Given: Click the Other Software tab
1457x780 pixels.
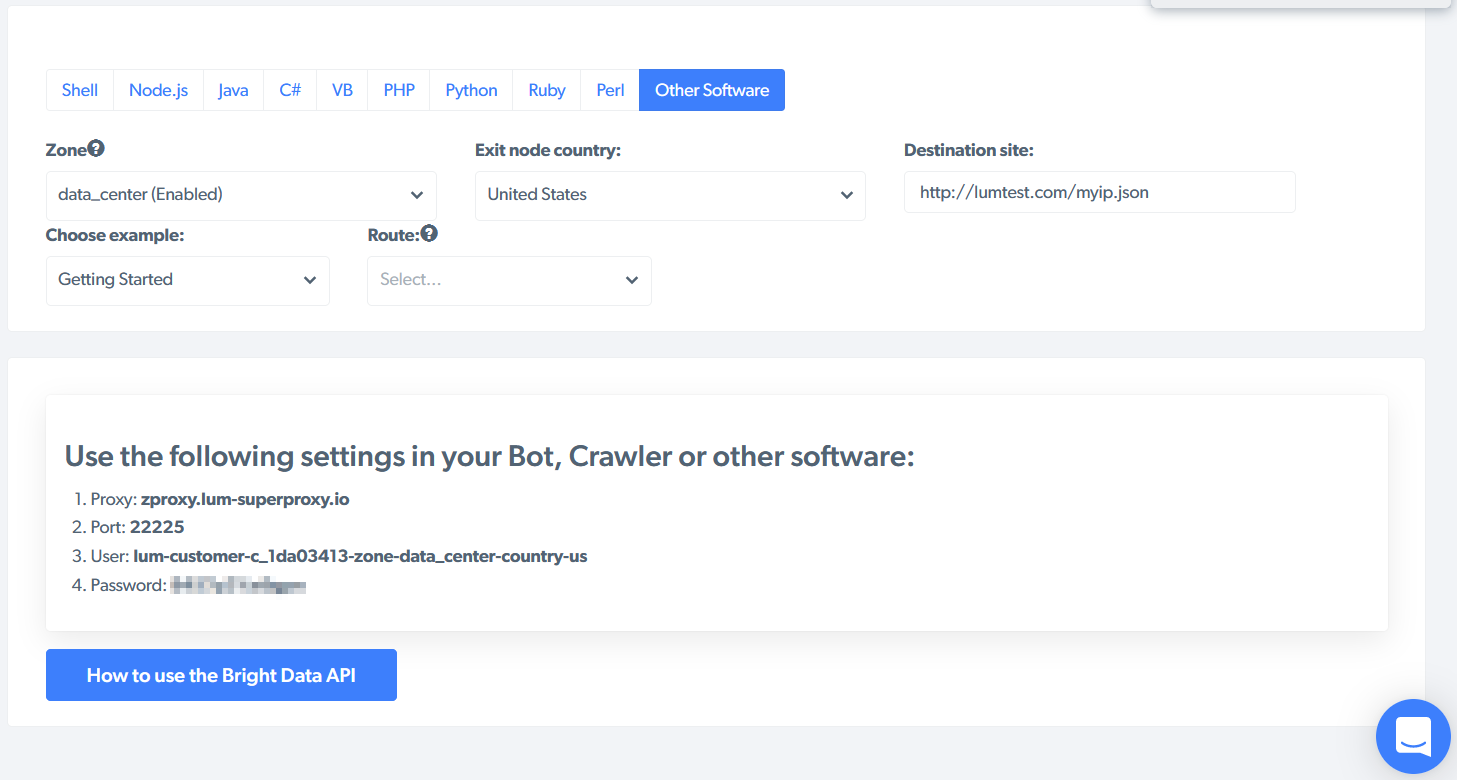Looking at the screenshot, I should 712,90.
